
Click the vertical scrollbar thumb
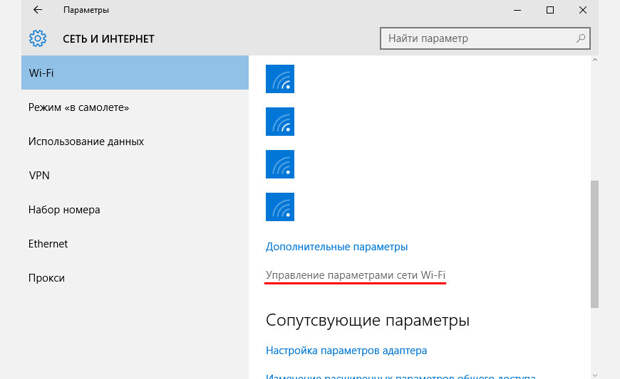coord(594,244)
